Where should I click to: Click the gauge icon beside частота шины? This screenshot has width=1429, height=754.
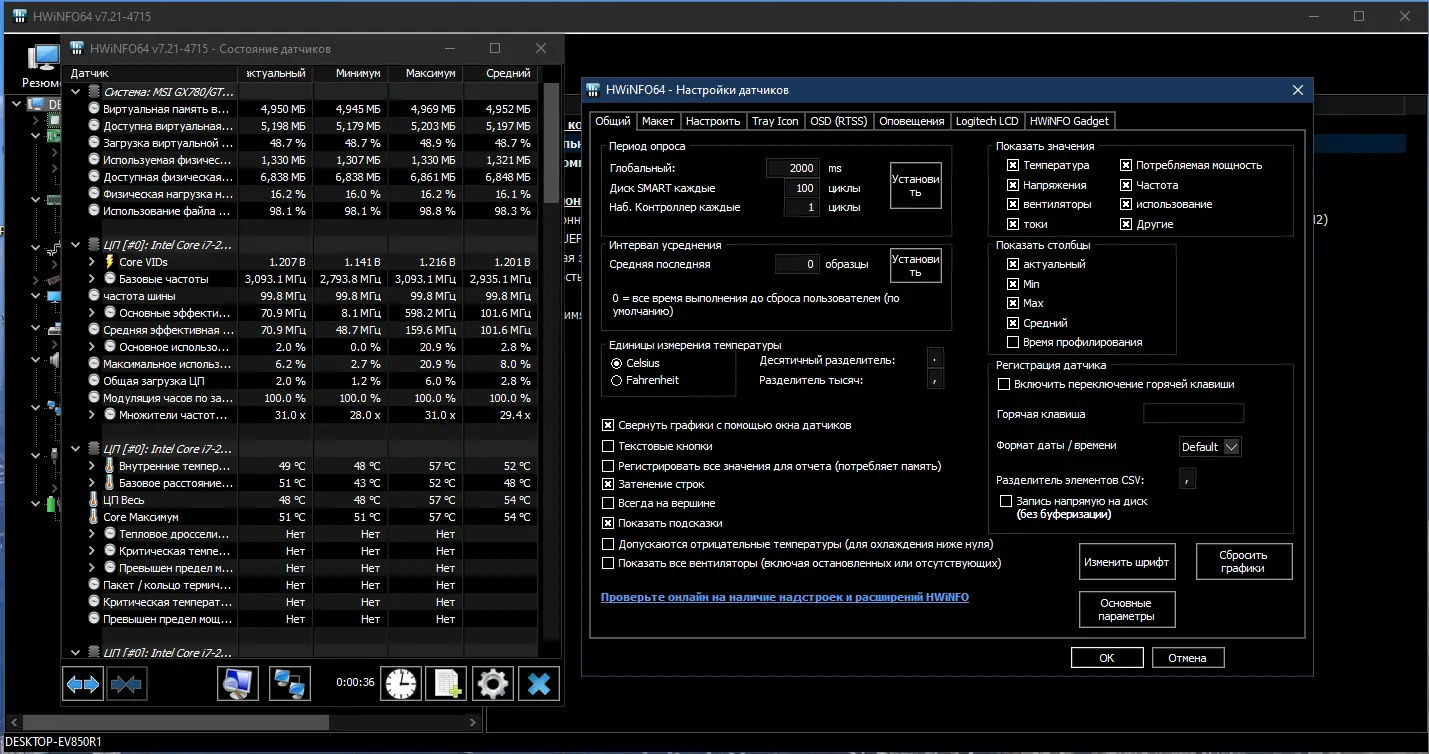tap(94, 296)
